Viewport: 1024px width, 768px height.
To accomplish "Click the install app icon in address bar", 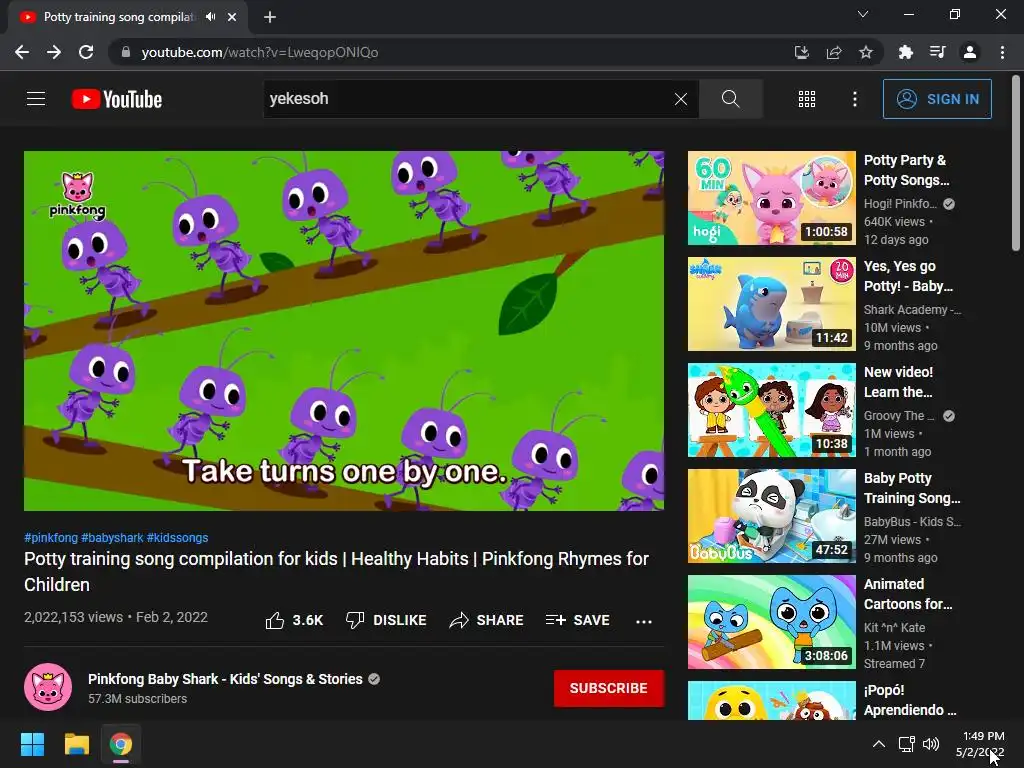I will 802,52.
